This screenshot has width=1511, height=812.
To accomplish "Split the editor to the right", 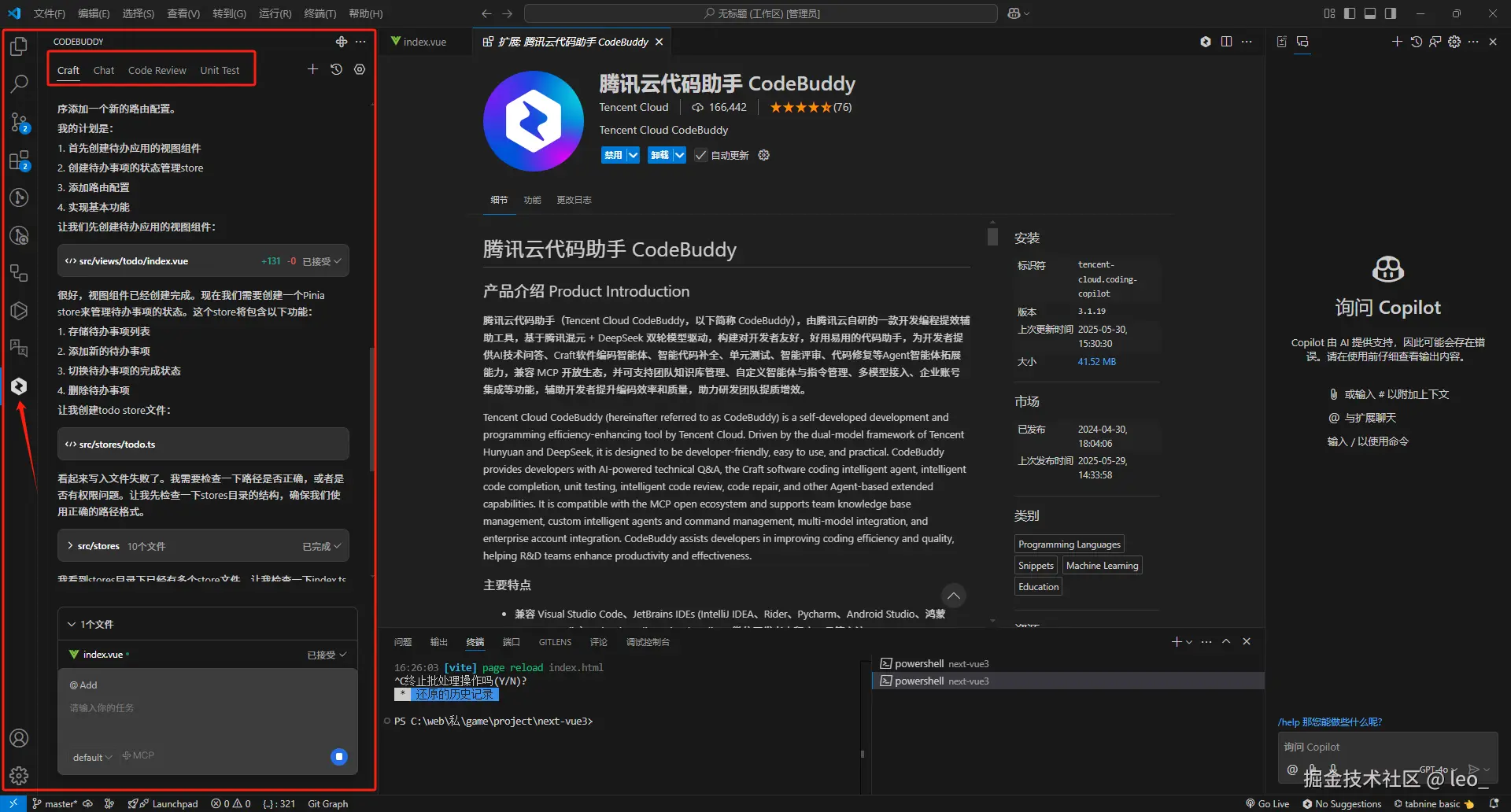I will pos(1226,42).
